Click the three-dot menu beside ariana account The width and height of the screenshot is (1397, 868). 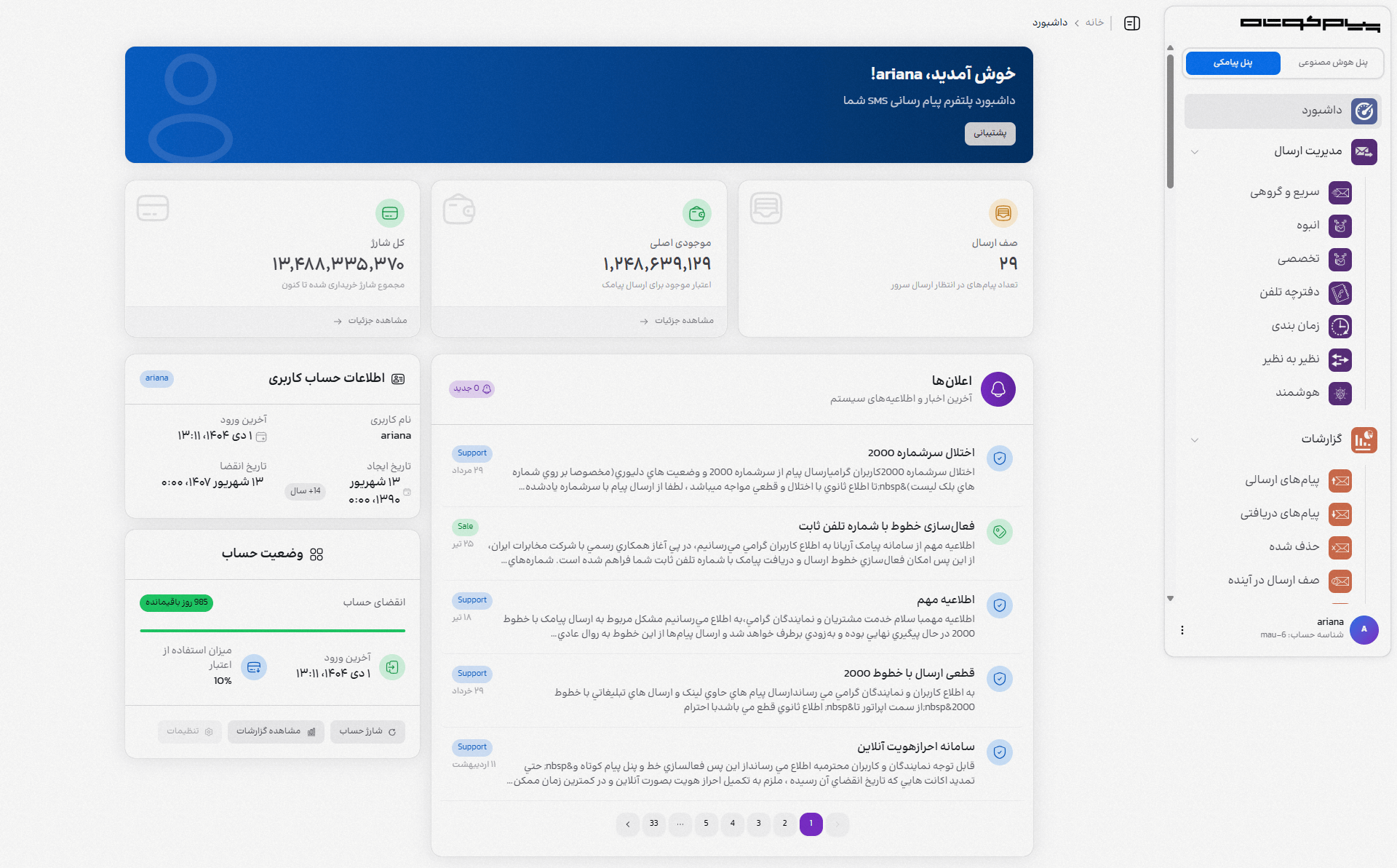(x=1182, y=630)
